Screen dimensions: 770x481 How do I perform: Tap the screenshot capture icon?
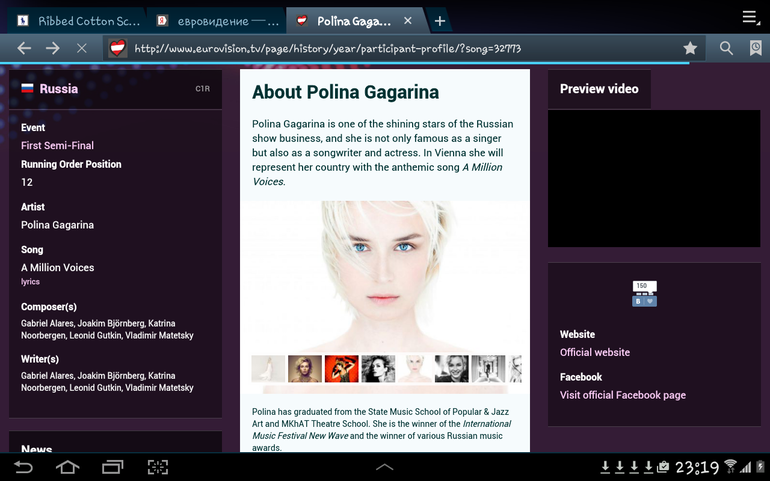158,467
